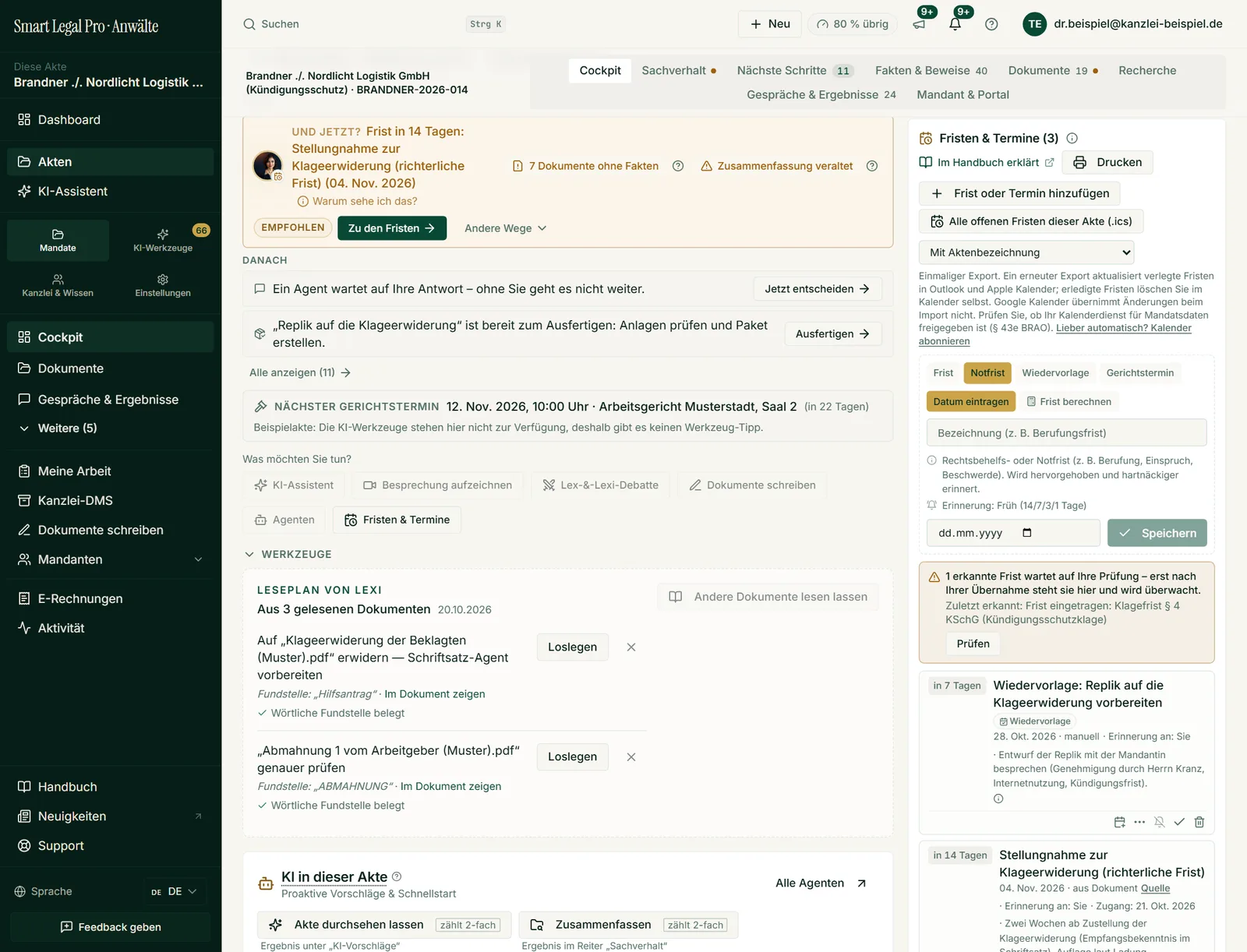Click the Suchen search field
This screenshot has height=952, width=1247.
click(x=374, y=24)
